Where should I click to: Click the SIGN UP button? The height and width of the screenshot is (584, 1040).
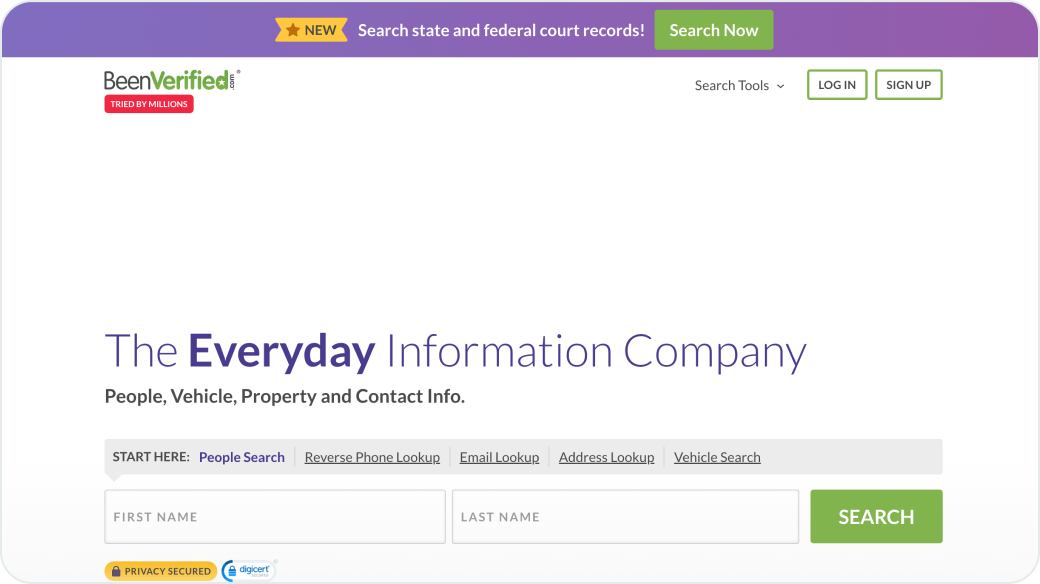click(x=908, y=84)
